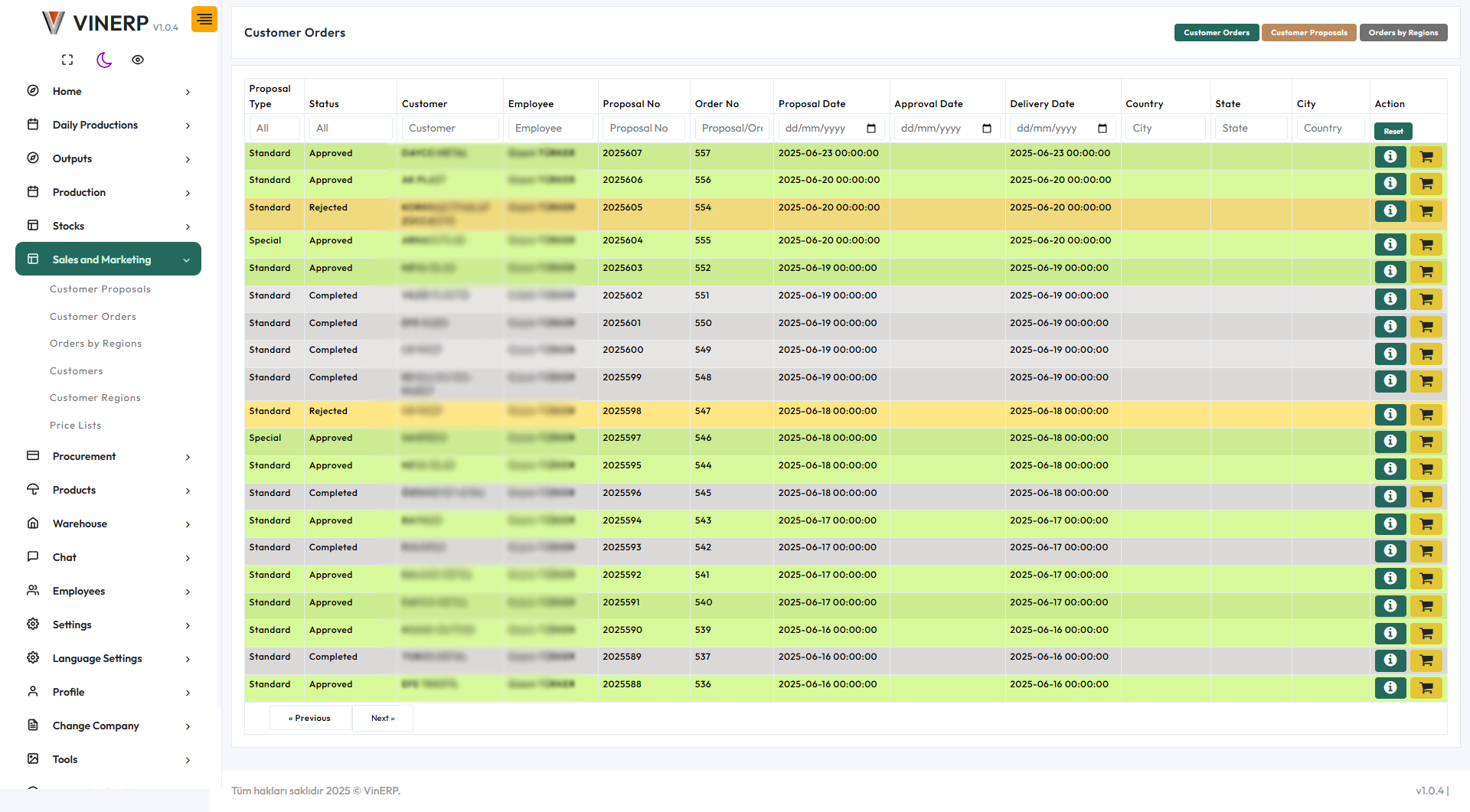Open Proposal Type filter dropdown
Viewport: 1470px width, 812px height.
pyautogui.click(x=274, y=129)
